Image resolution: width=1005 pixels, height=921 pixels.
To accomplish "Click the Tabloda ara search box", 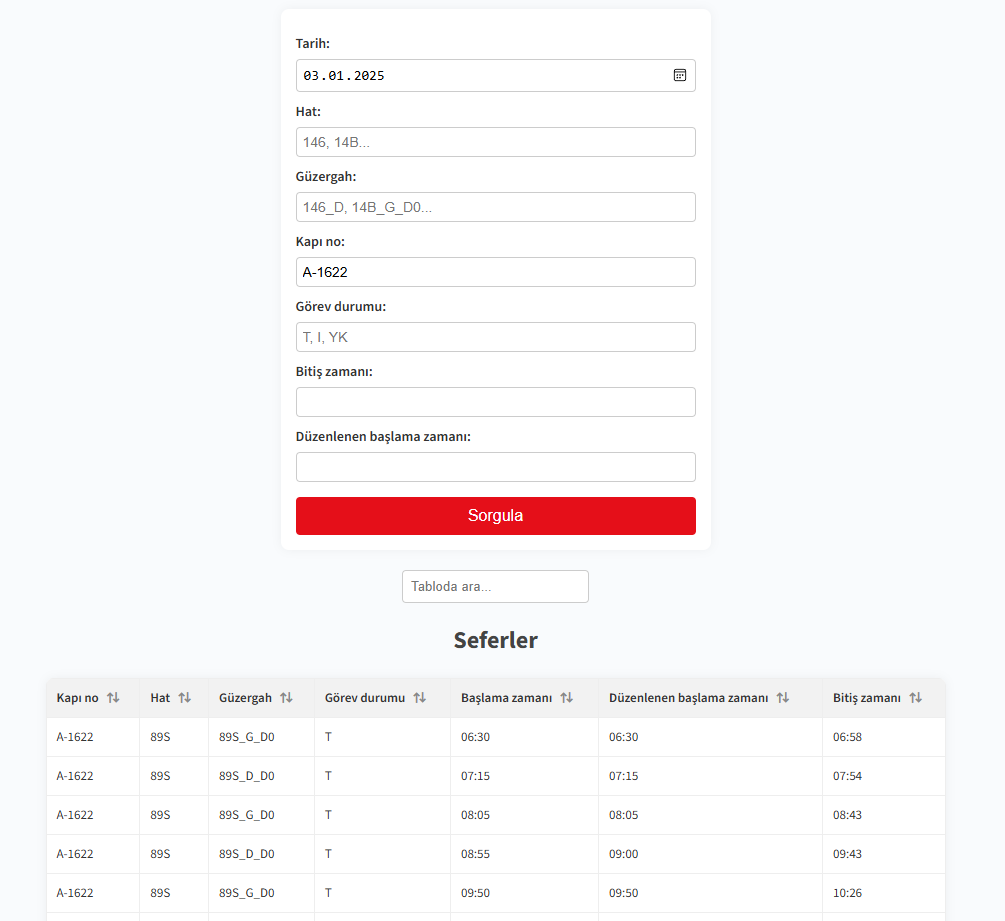I will (495, 587).
